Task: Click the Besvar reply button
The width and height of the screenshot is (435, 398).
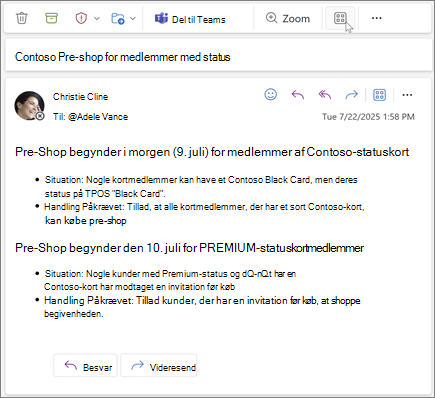Action: click(x=85, y=365)
